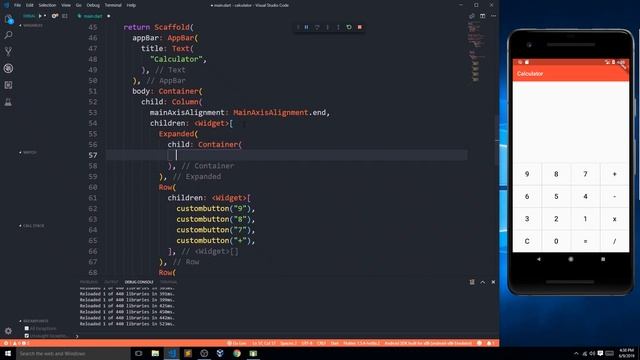The width and height of the screenshot is (640, 360).
Task: Click Step Over in debug toolbar
Action: click(317, 27)
